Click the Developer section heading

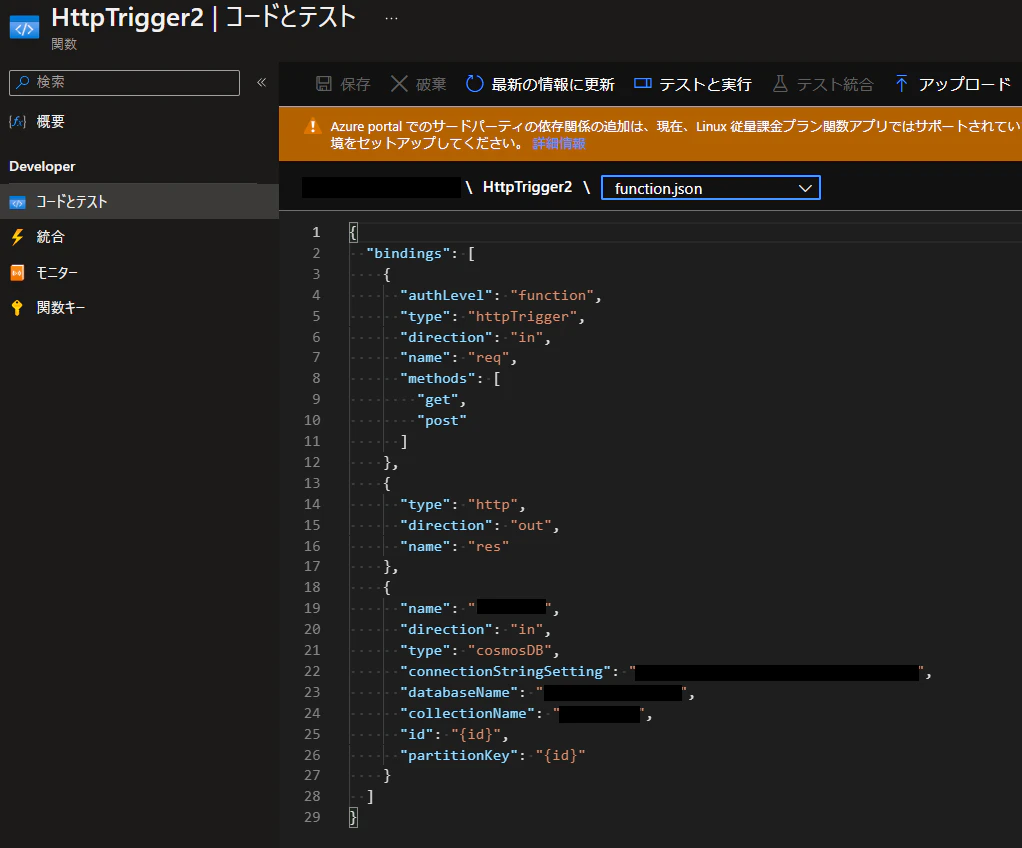[x=42, y=166]
